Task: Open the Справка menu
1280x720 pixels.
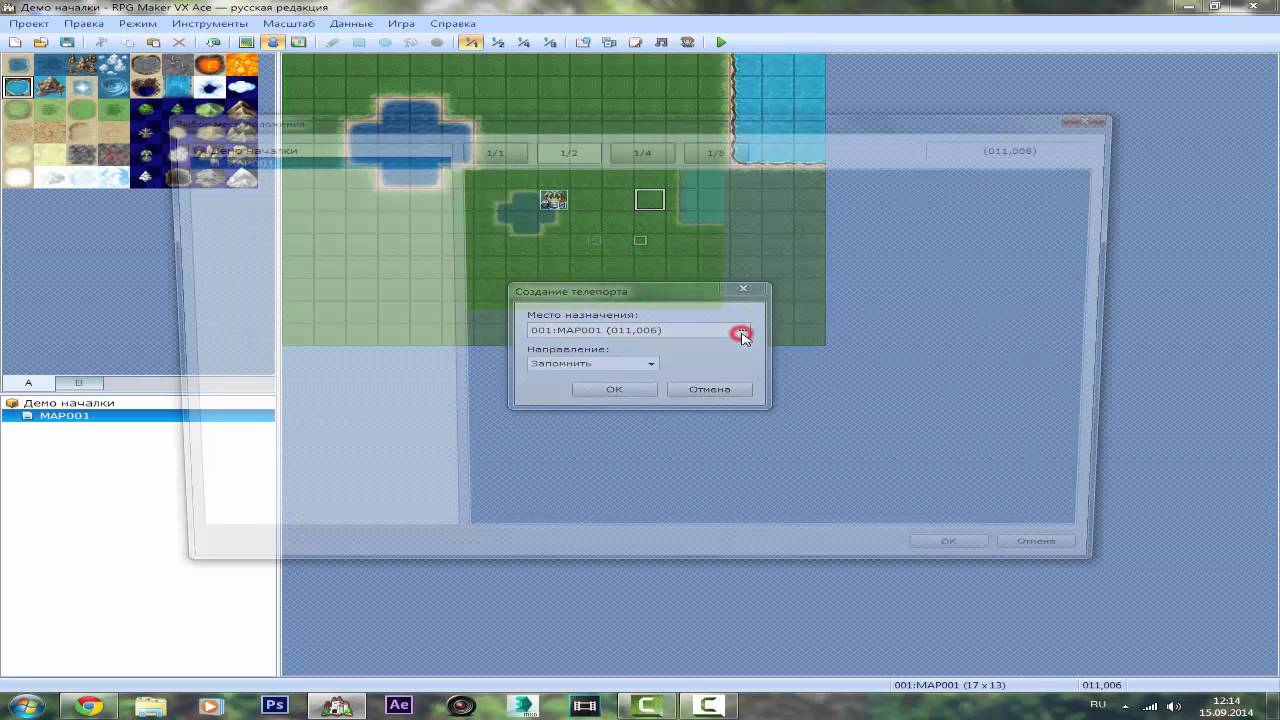Action: point(453,23)
